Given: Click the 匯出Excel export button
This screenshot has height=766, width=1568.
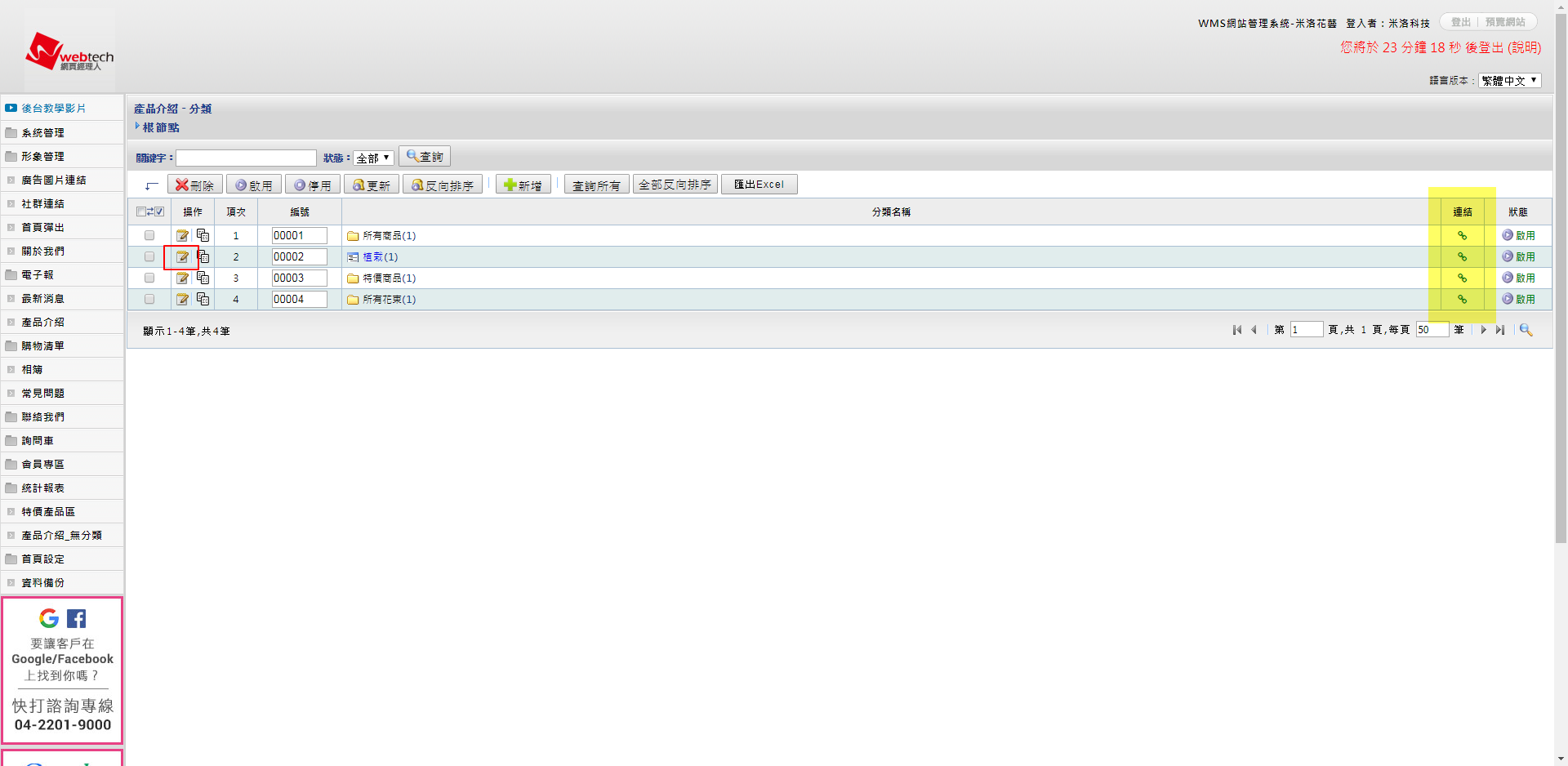Looking at the screenshot, I should point(759,185).
